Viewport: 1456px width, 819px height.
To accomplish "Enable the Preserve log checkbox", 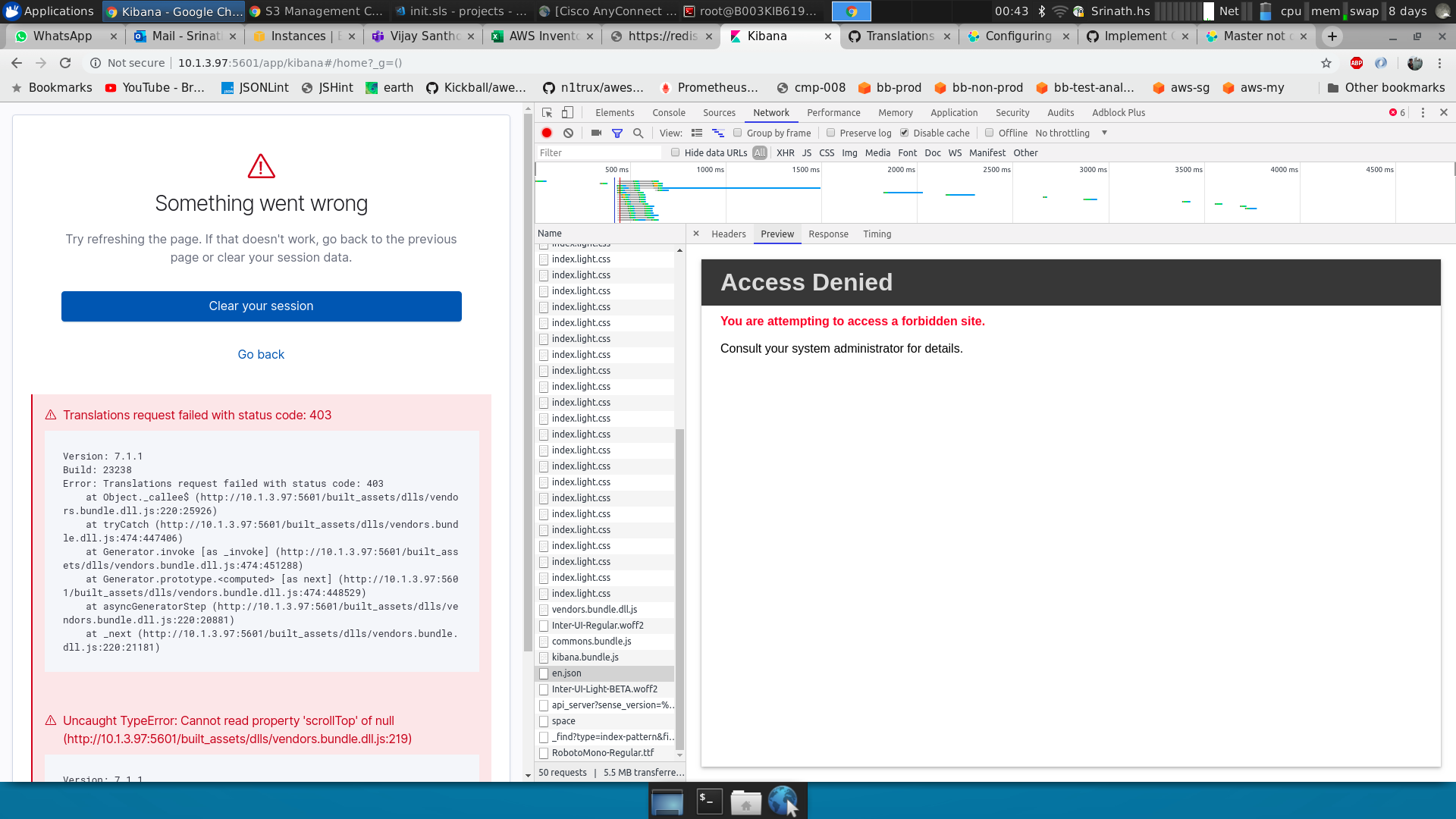I will [832, 133].
